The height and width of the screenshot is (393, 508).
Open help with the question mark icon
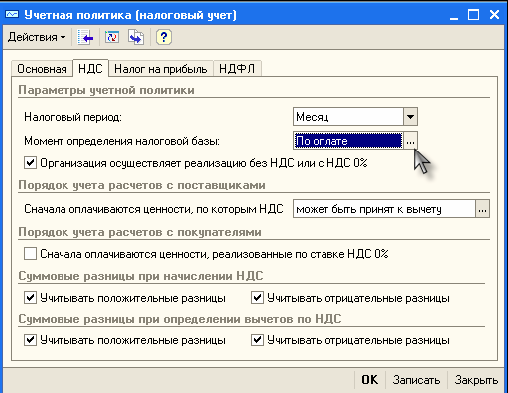[x=163, y=37]
